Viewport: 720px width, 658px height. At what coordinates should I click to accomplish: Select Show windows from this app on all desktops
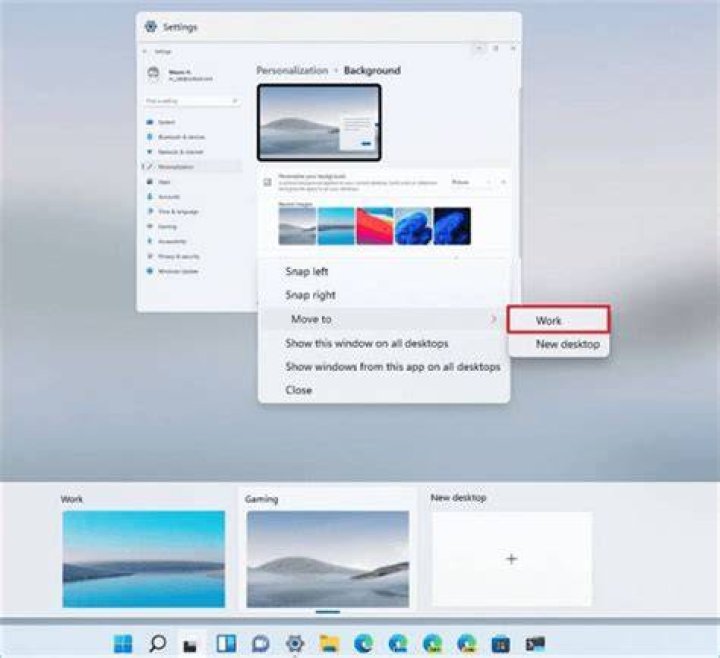pos(393,366)
